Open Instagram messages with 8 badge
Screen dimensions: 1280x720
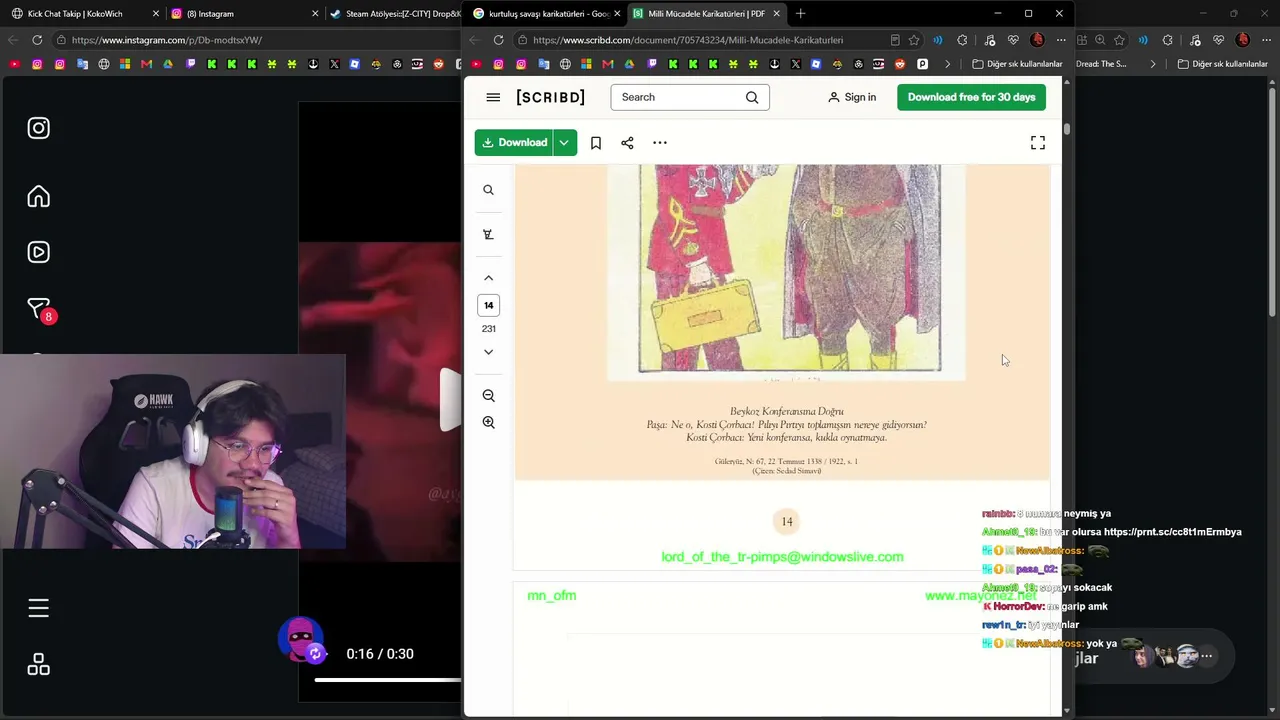point(38,309)
